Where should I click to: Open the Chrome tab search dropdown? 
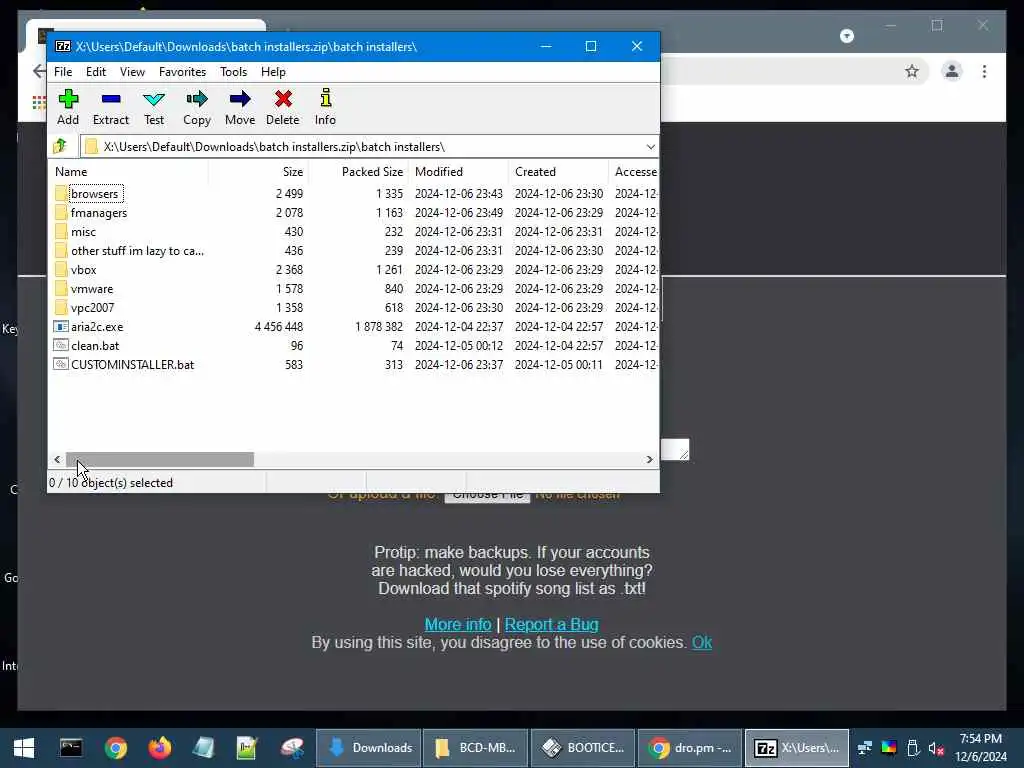tap(847, 35)
